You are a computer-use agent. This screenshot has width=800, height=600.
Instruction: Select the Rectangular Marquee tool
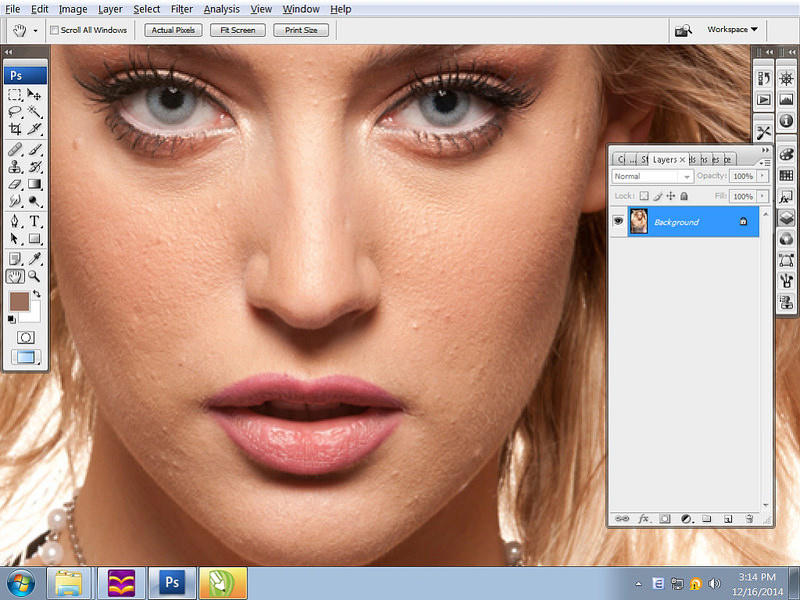tap(15, 95)
